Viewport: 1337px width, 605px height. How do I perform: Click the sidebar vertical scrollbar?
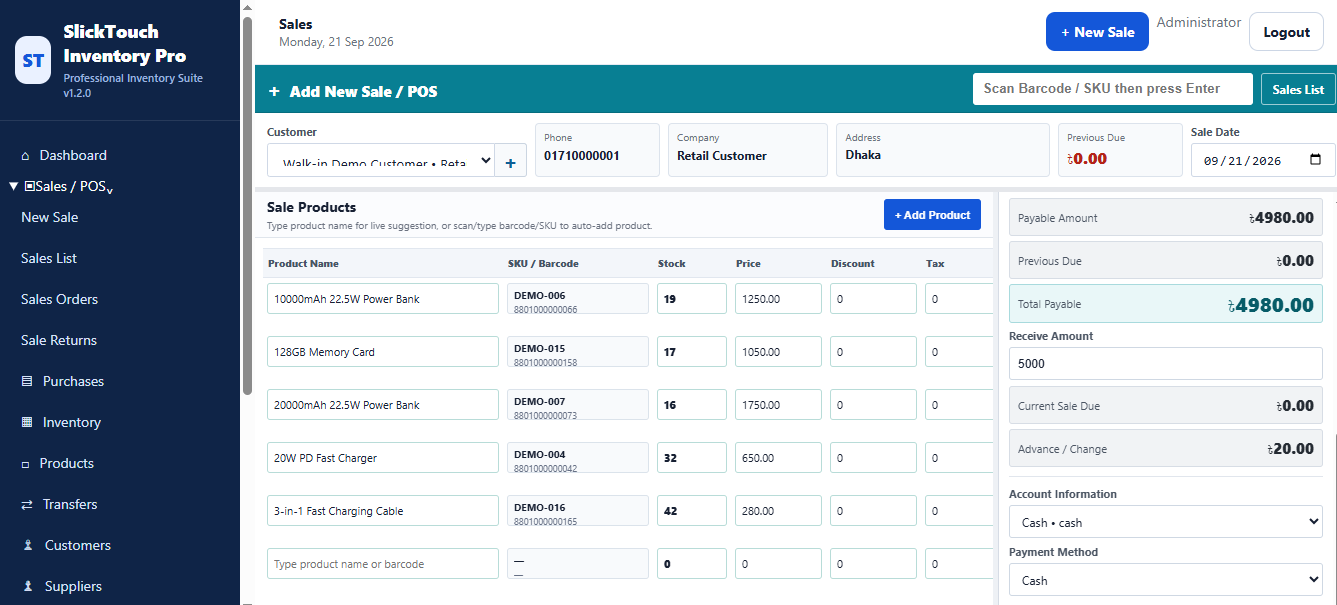(x=247, y=205)
